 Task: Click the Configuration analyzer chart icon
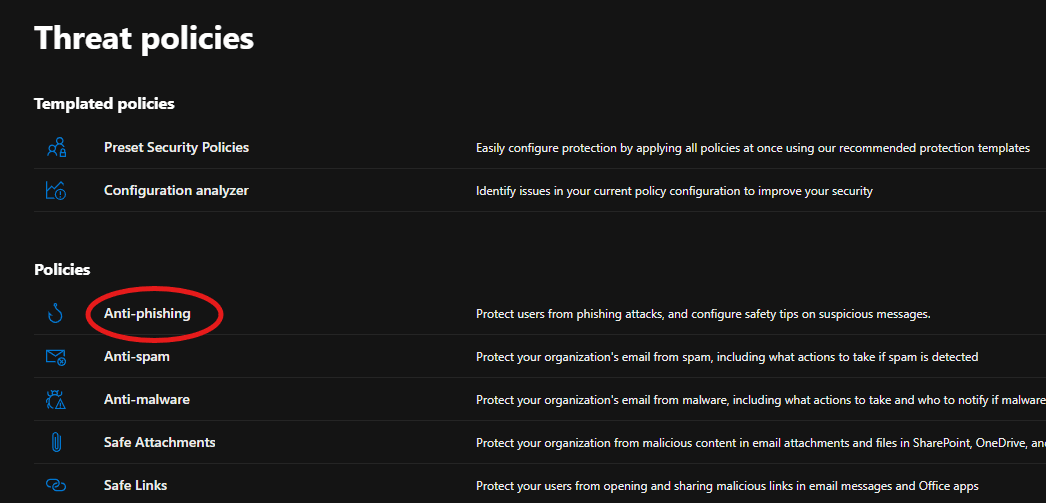(x=56, y=190)
